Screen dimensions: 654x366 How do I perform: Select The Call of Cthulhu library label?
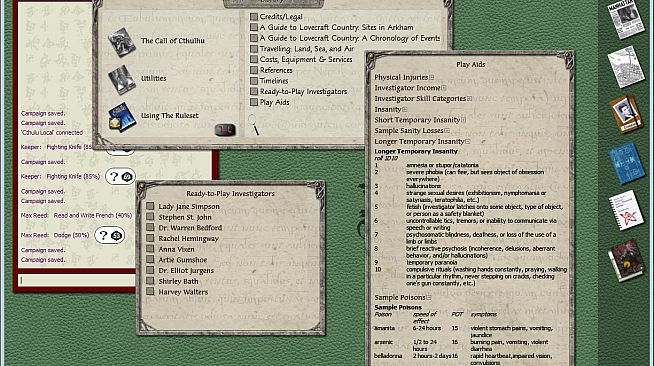pos(173,41)
